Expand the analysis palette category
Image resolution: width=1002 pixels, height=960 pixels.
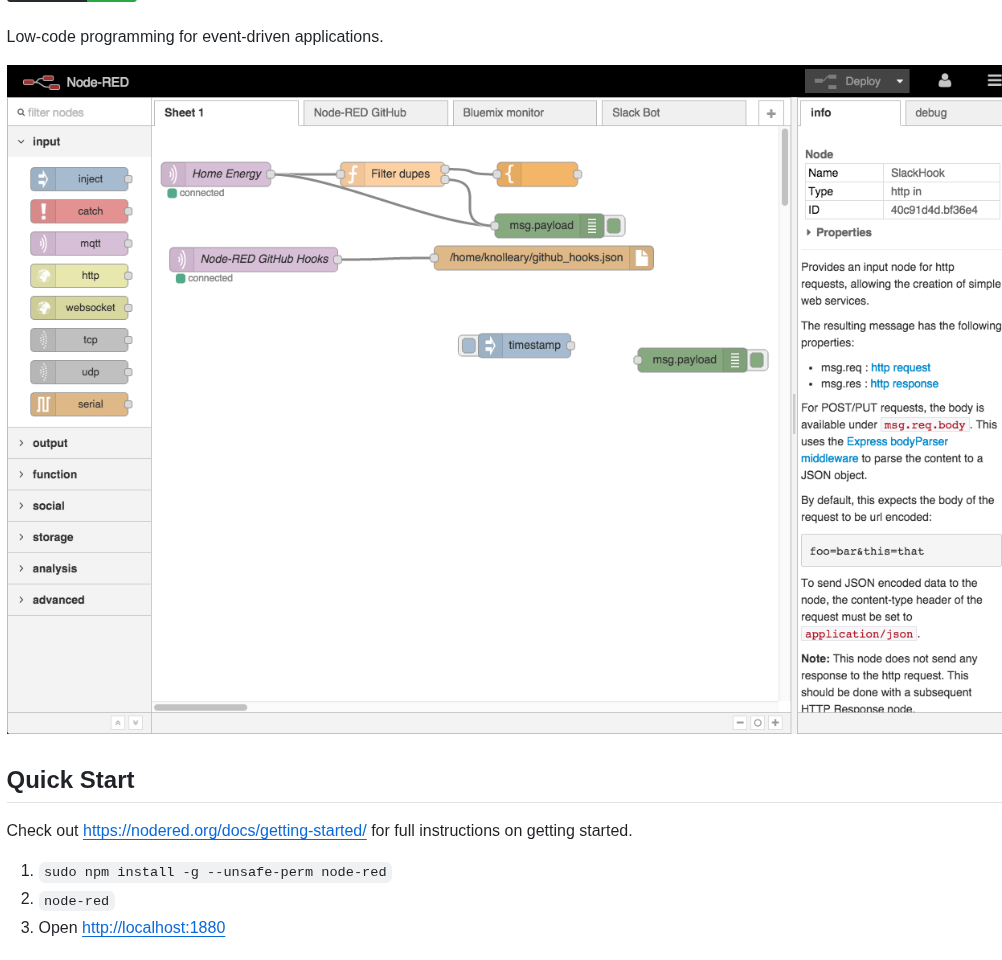pos(79,568)
